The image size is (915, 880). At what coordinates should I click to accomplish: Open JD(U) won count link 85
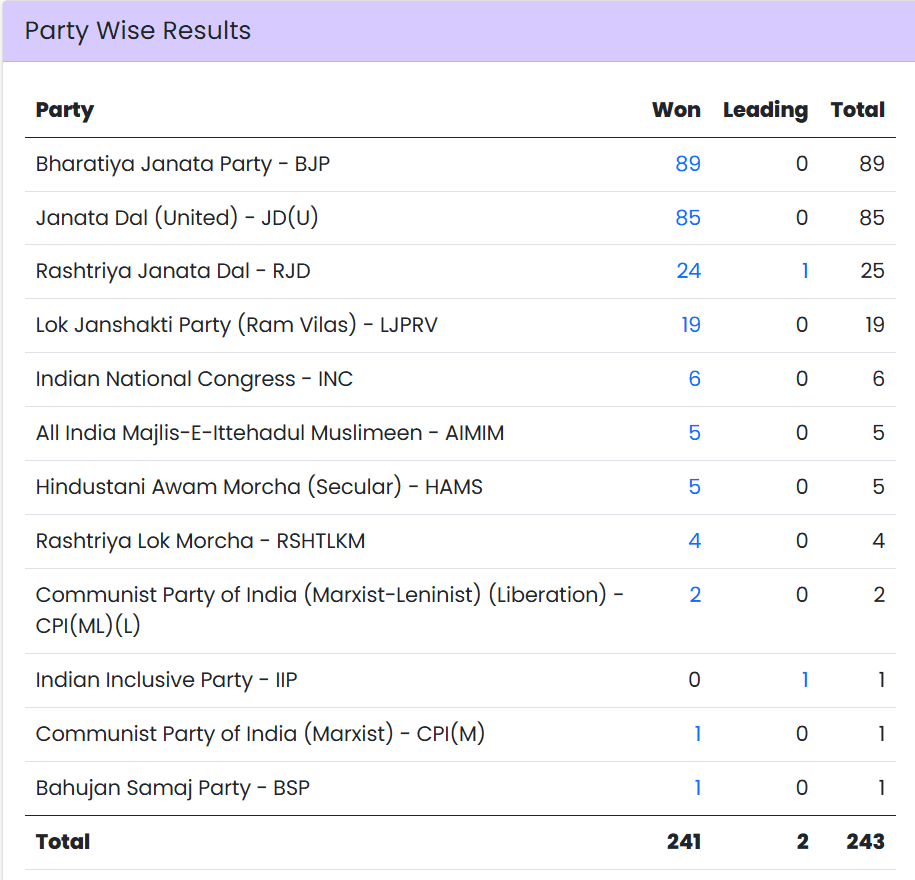[688, 218]
